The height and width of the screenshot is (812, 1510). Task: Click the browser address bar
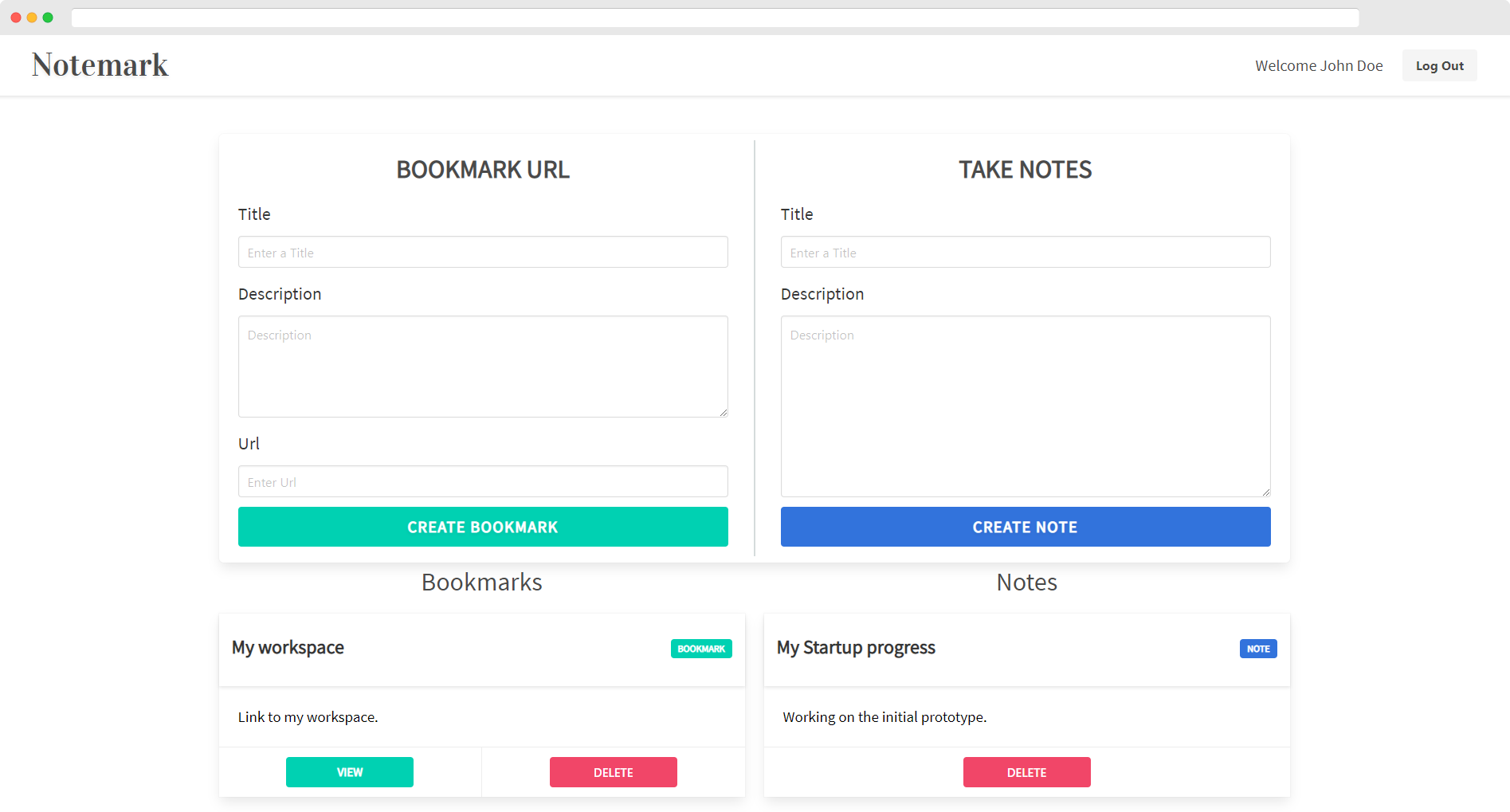714,18
